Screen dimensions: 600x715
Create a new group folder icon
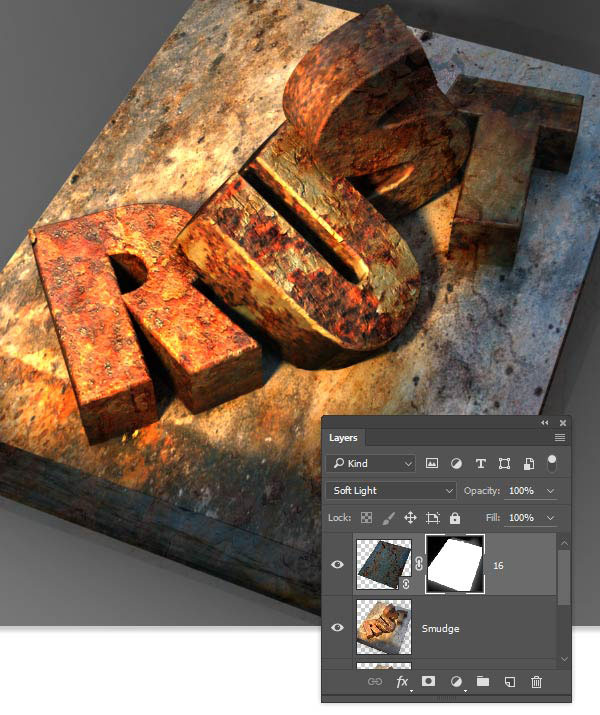pyautogui.click(x=482, y=681)
